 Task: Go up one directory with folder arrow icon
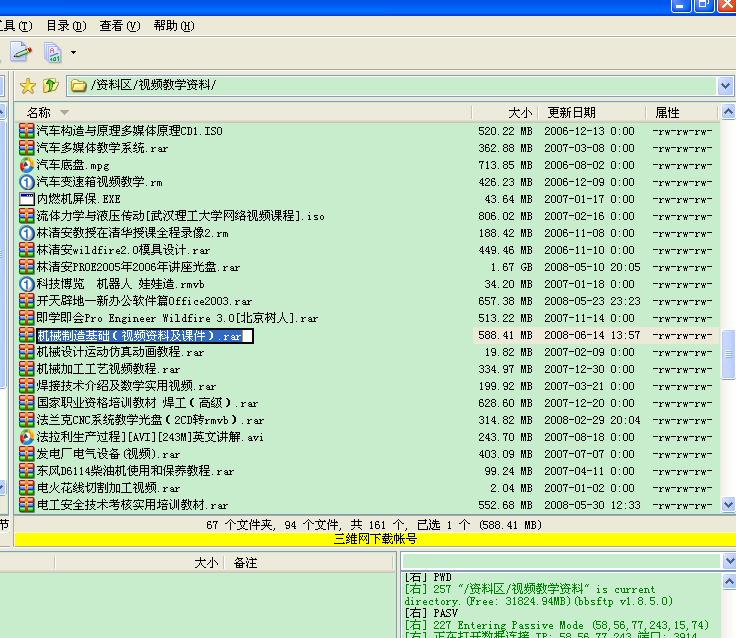50,85
